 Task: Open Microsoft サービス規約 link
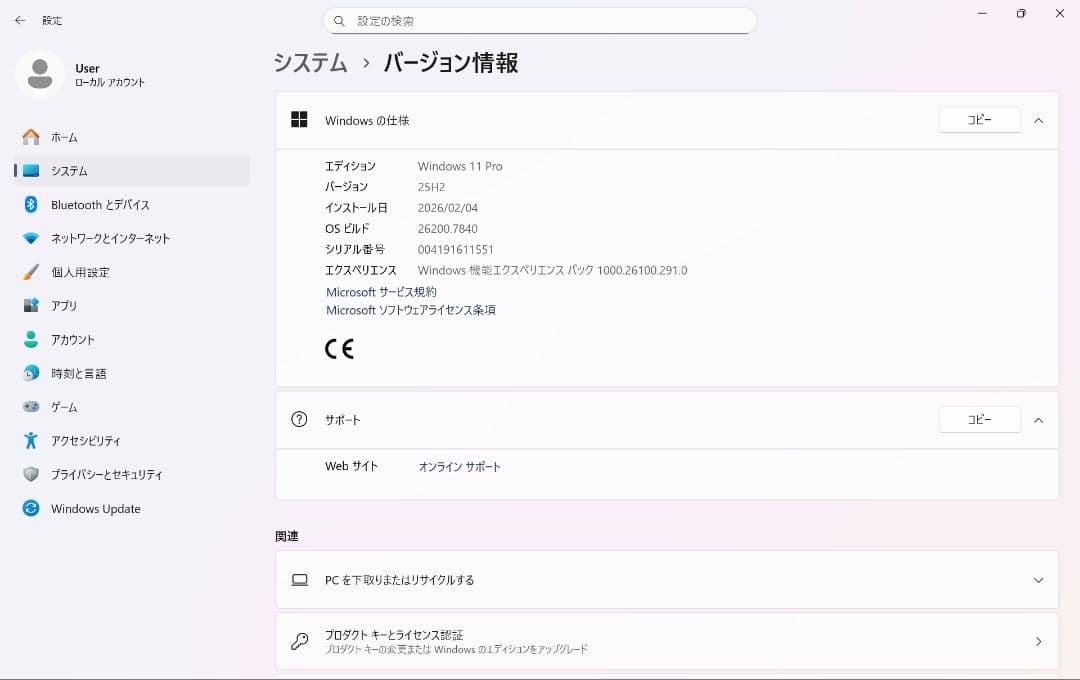coord(381,291)
